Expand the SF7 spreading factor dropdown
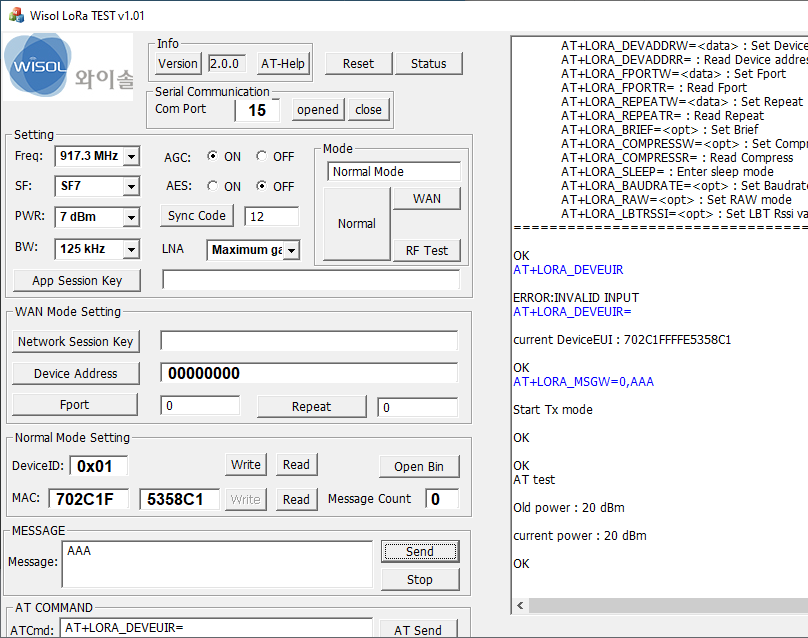Viewport: 808px width, 638px height. 131,186
